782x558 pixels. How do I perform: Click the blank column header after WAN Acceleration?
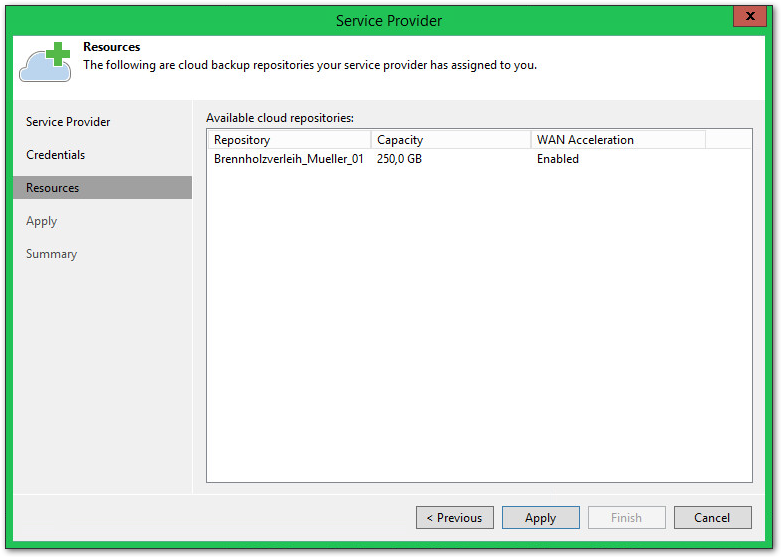tap(728, 140)
